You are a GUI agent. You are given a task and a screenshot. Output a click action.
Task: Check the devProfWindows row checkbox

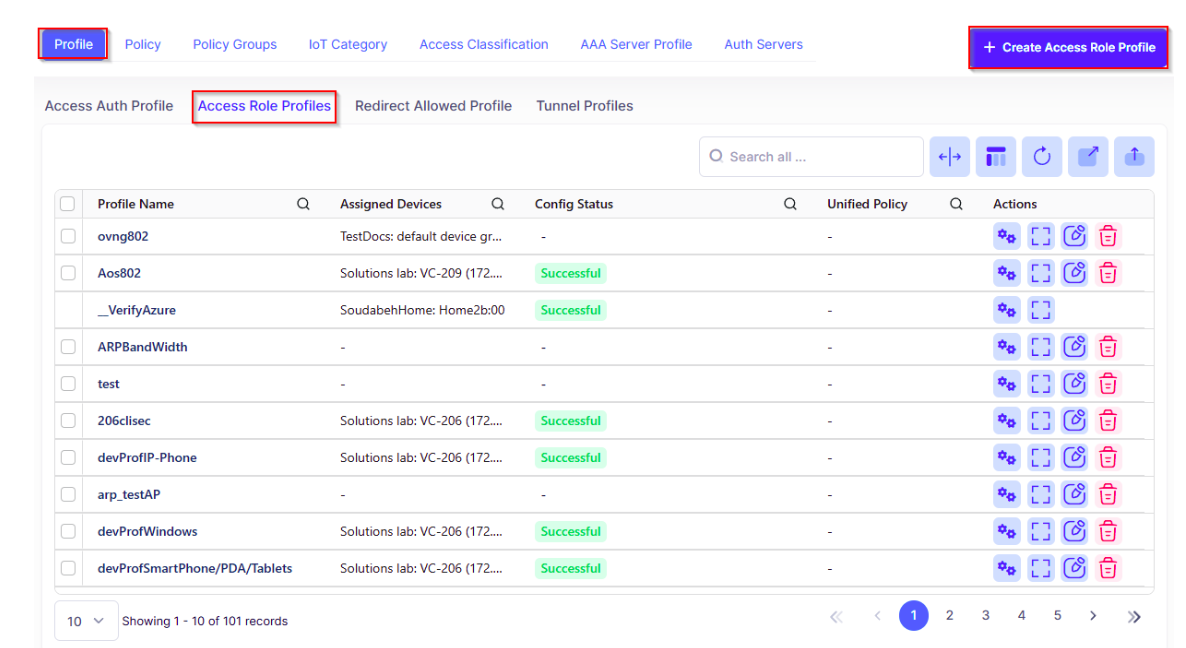click(68, 532)
